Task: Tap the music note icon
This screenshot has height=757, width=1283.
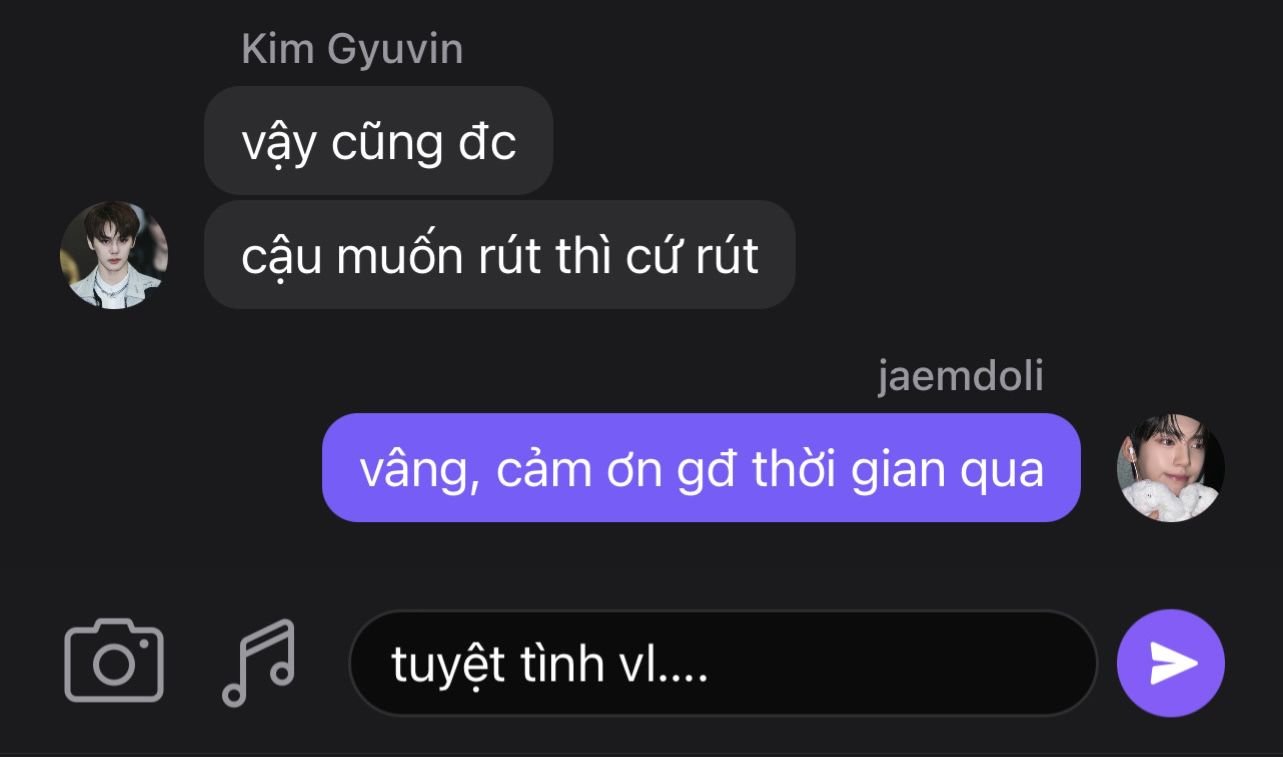Action: pyautogui.click(x=259, y=662)
